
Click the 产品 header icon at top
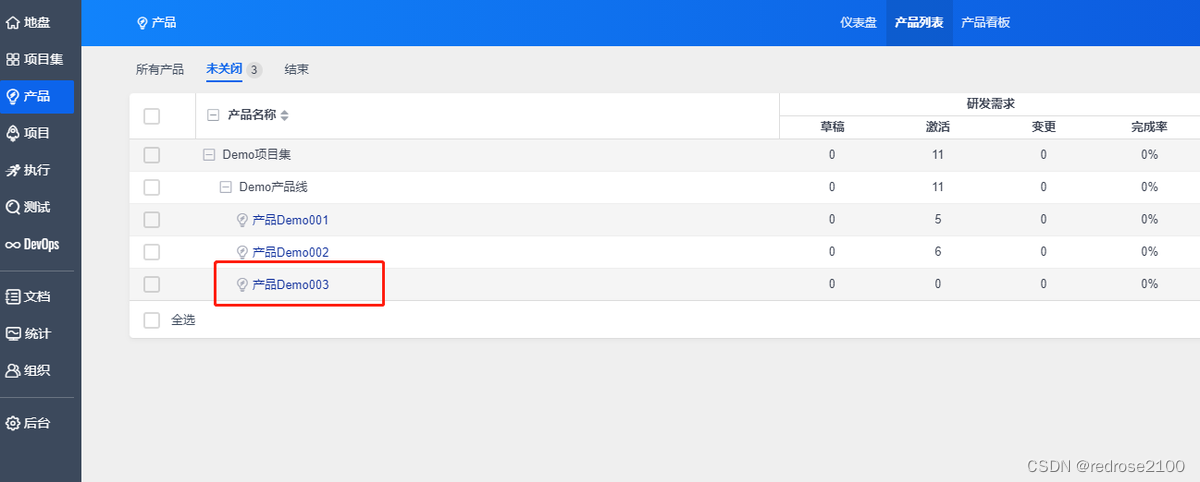pyautogui.click(x=142, y=22)
